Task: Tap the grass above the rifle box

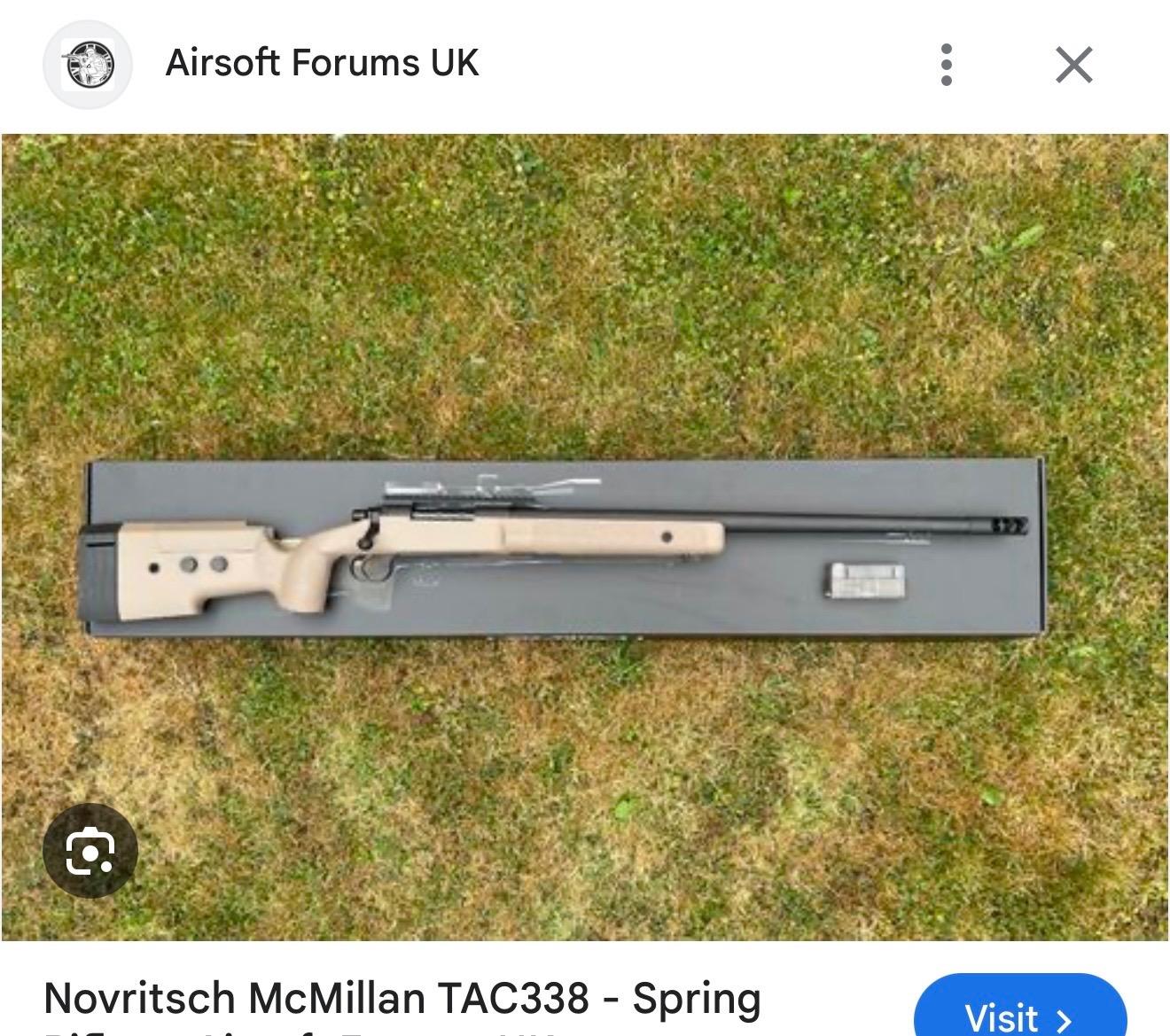Action: pyautogui.click(x=585, y=292)
